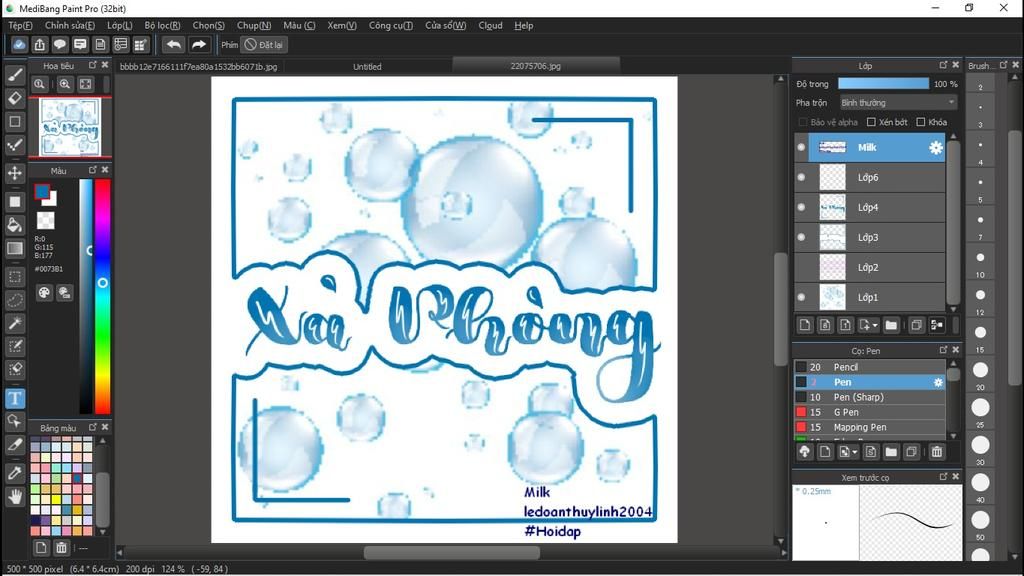Select the Magic Wand tool
The width and height of the screenshot is (1024, 576).
pyautogui.click(x=15, y=323)
